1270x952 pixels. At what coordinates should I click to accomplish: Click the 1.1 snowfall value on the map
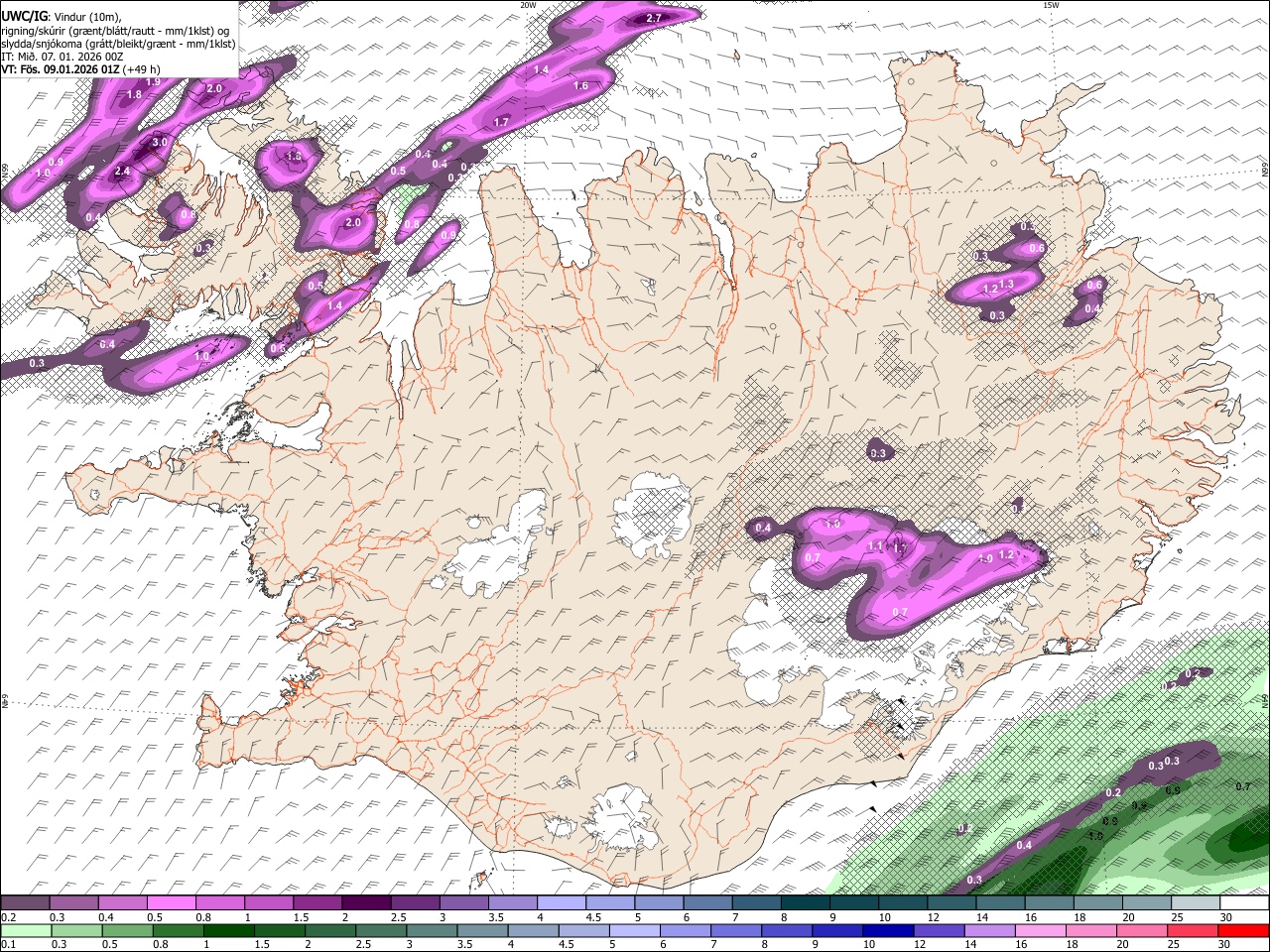click(x=875, y=546)
